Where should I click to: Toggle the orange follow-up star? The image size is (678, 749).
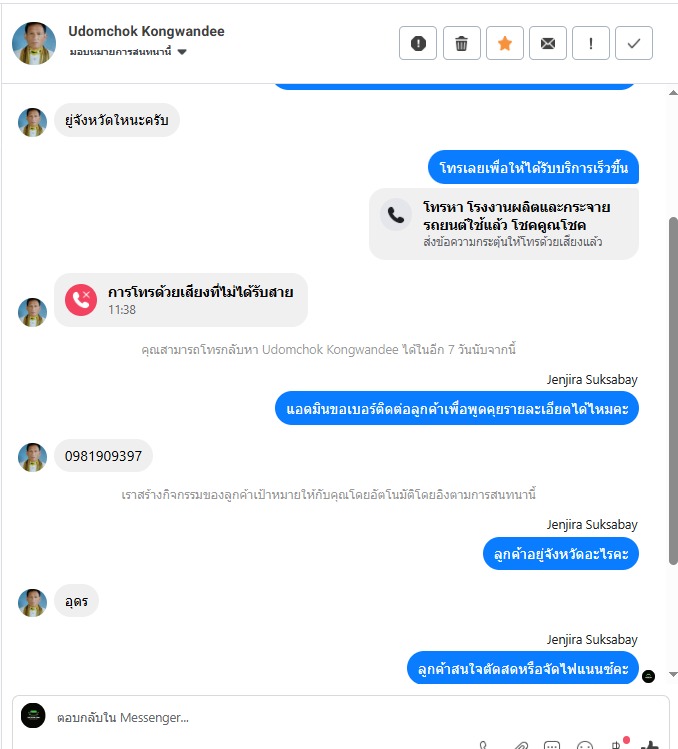click(x=505, y=43)
